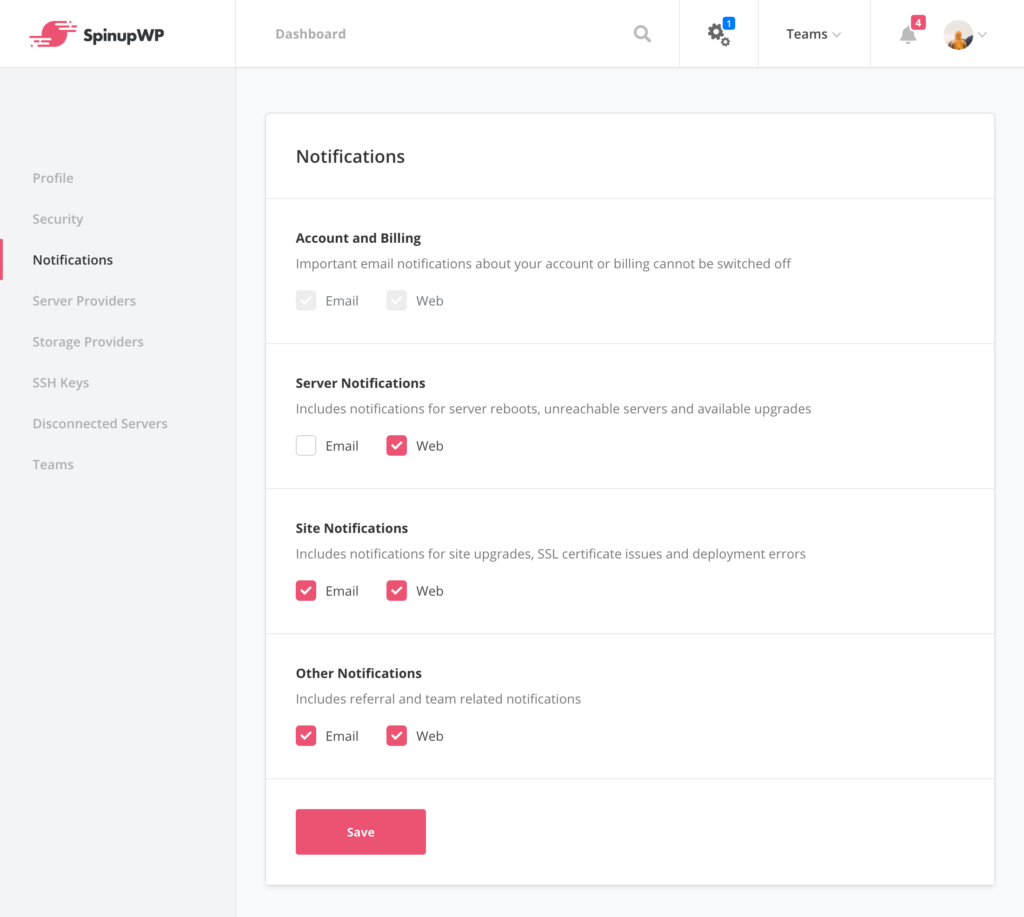Image resolution: width=1024 pixels, height=917 pixels.
Task: Open Server Providers in the sidebar
Action: click(84, 300)
